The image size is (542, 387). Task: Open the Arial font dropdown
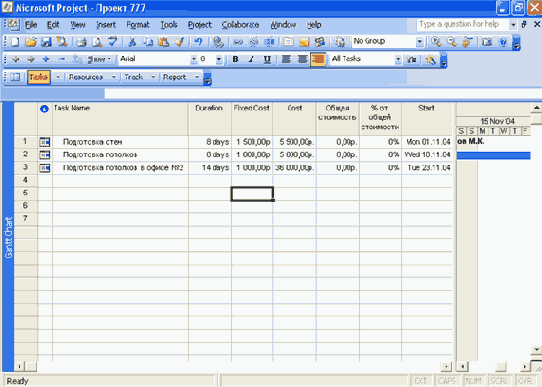[193, 59]
